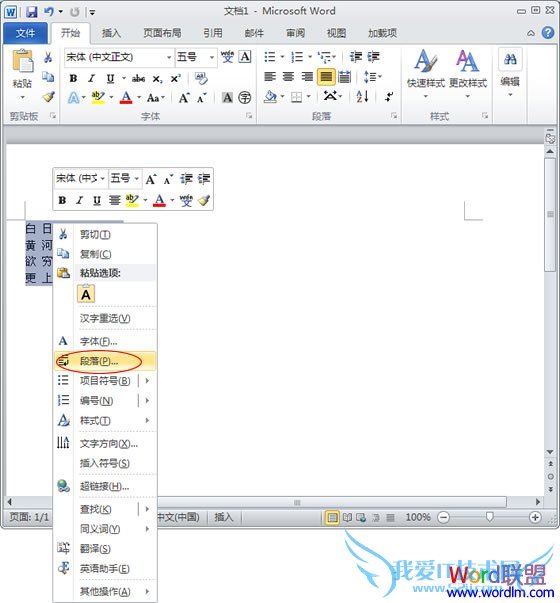Select 复制(C) in context menu

pos(105,254)
